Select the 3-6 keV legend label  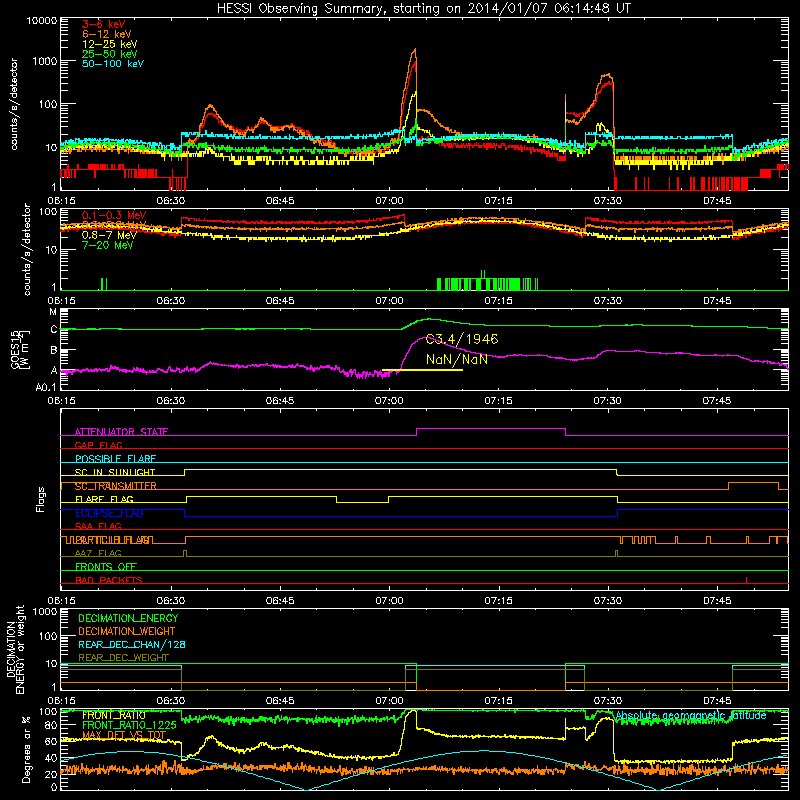point(104,24)
